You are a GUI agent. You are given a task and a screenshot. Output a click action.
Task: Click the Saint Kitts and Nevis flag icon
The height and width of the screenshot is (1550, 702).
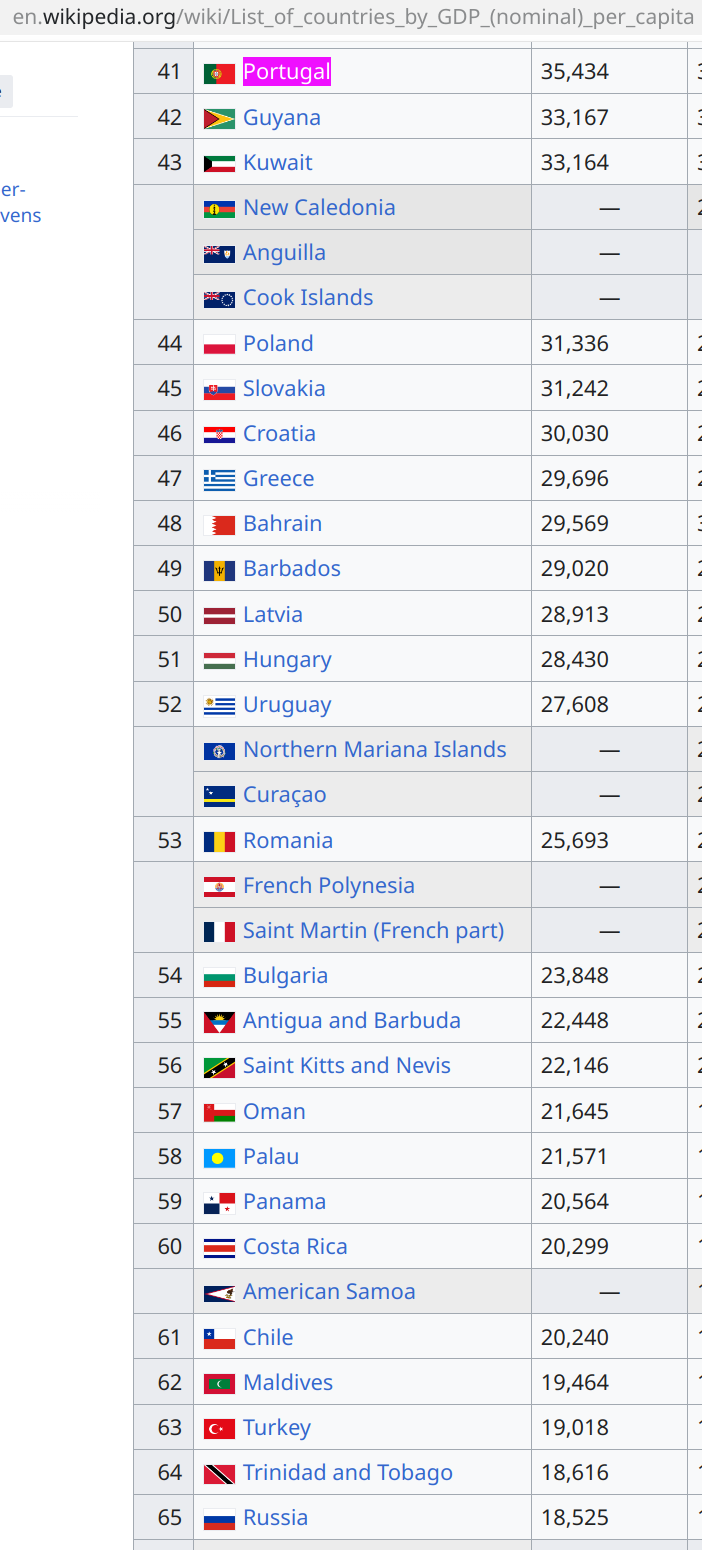(x=219, y=1066)
